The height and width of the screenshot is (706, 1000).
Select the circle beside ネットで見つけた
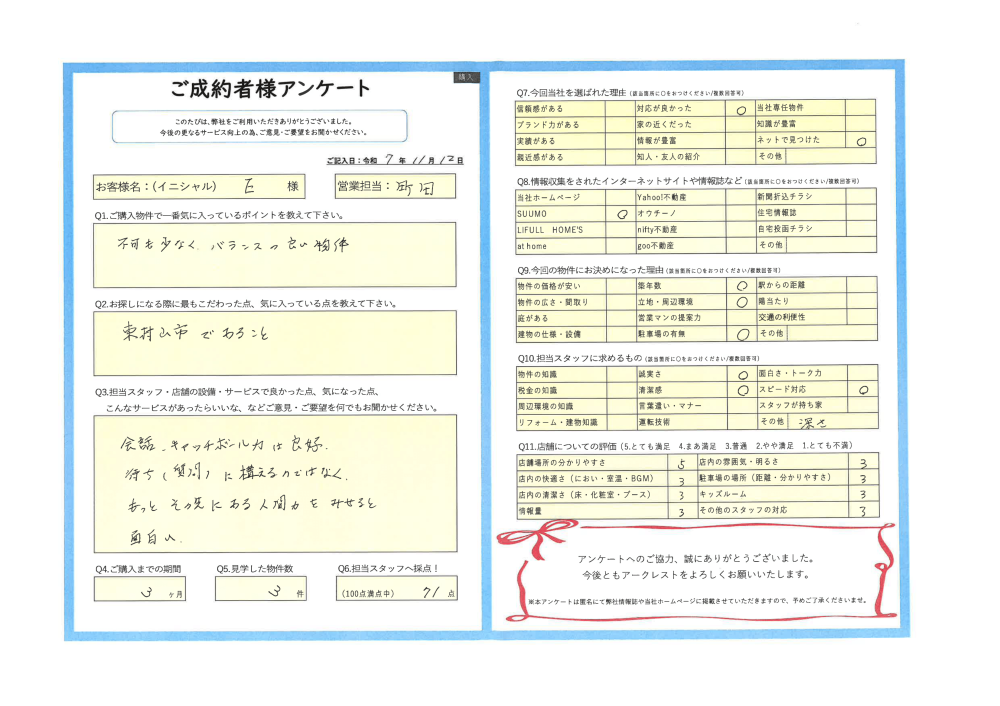click(862, 141)
